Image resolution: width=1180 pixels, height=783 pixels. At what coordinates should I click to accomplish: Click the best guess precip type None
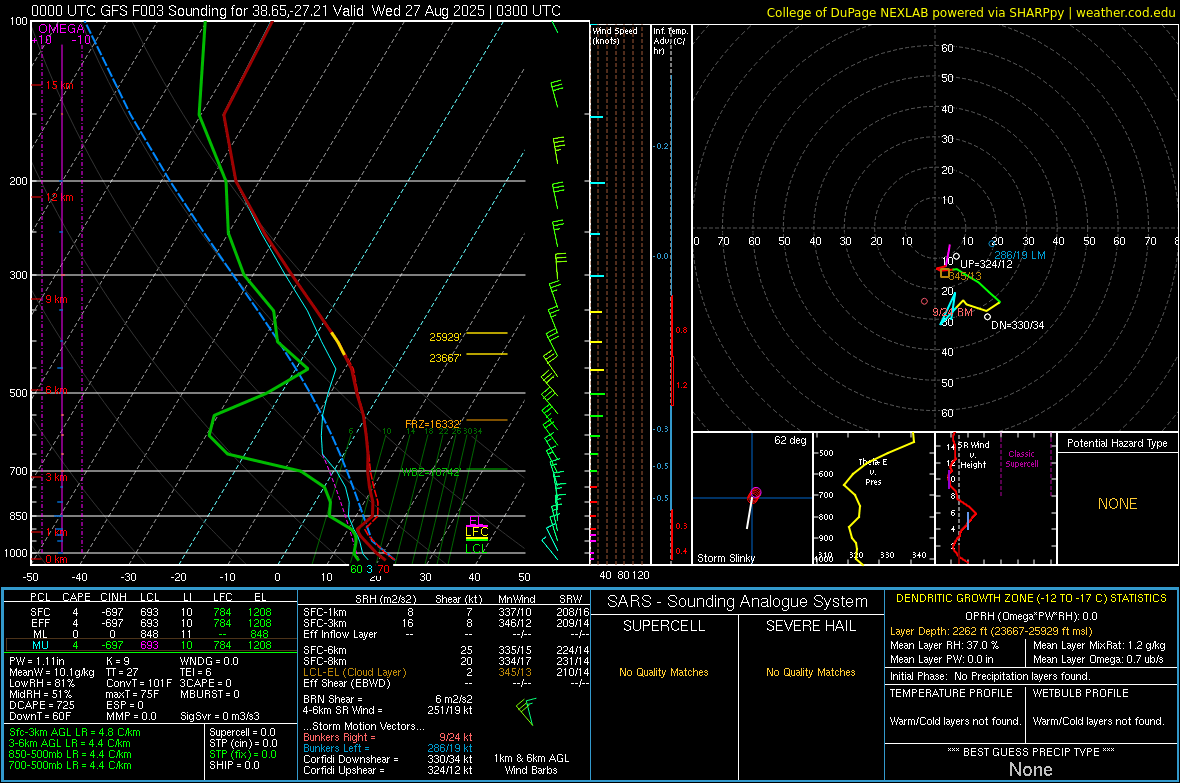(1030, 769)
